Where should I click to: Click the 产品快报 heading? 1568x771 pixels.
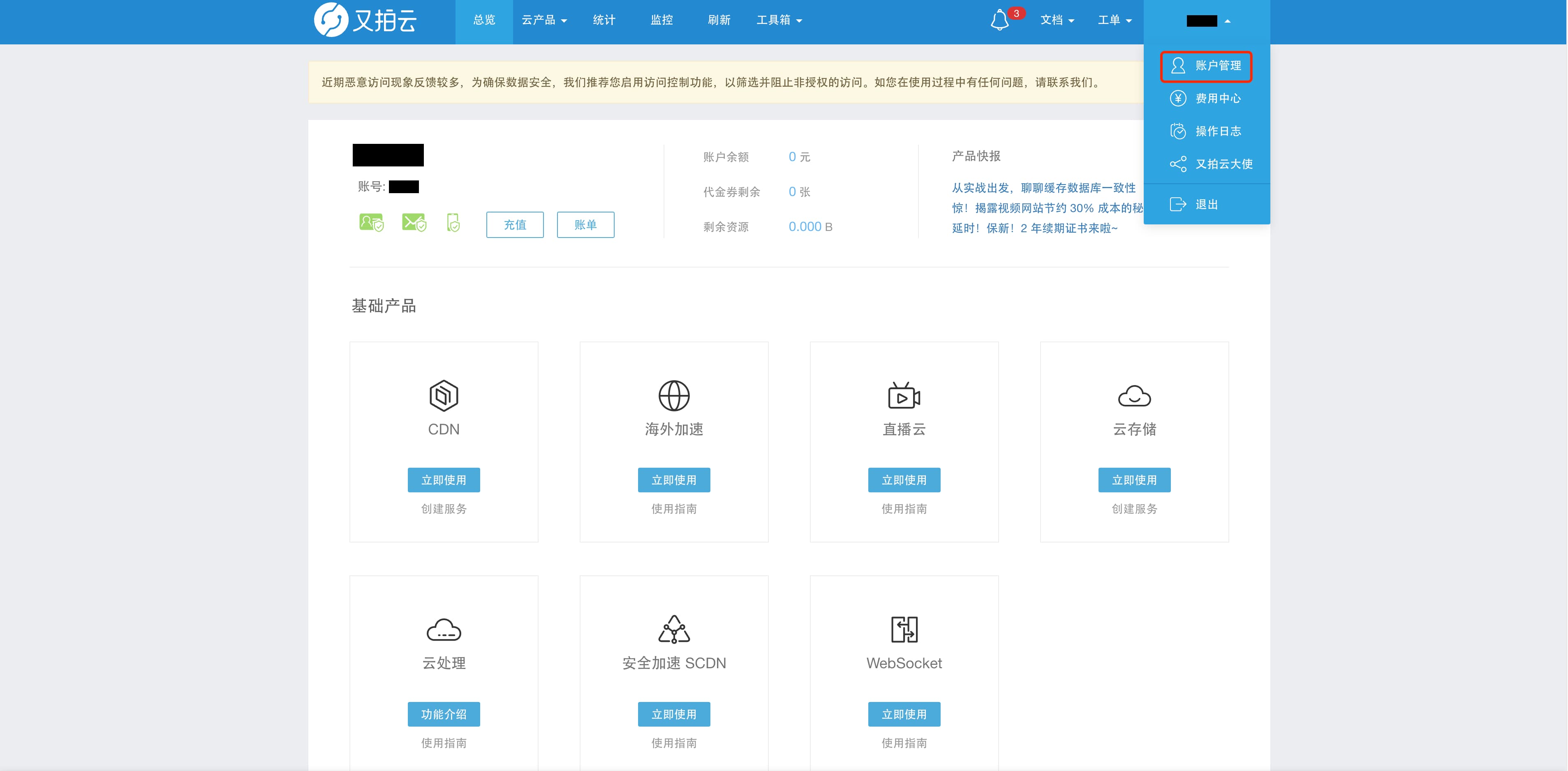tap(976, 156)
